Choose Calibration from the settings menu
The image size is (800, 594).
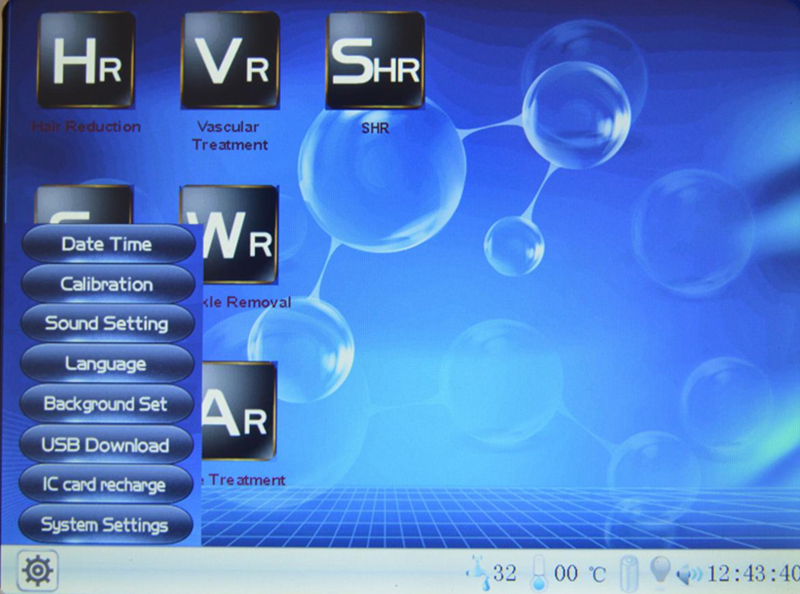coord(107,284)
